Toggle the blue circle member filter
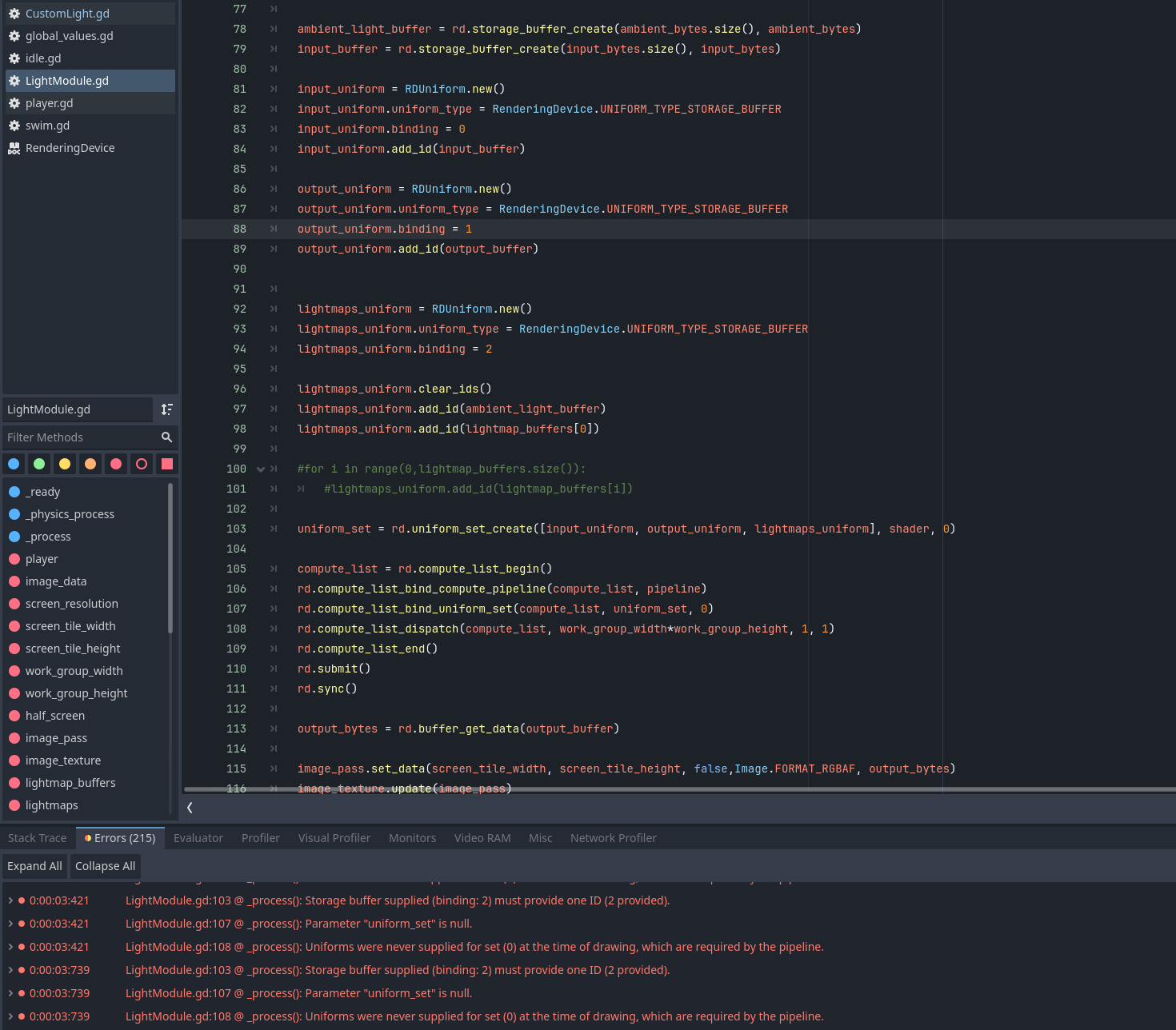Screen dimensions: 1176x1030 click(x=14, y=464)
